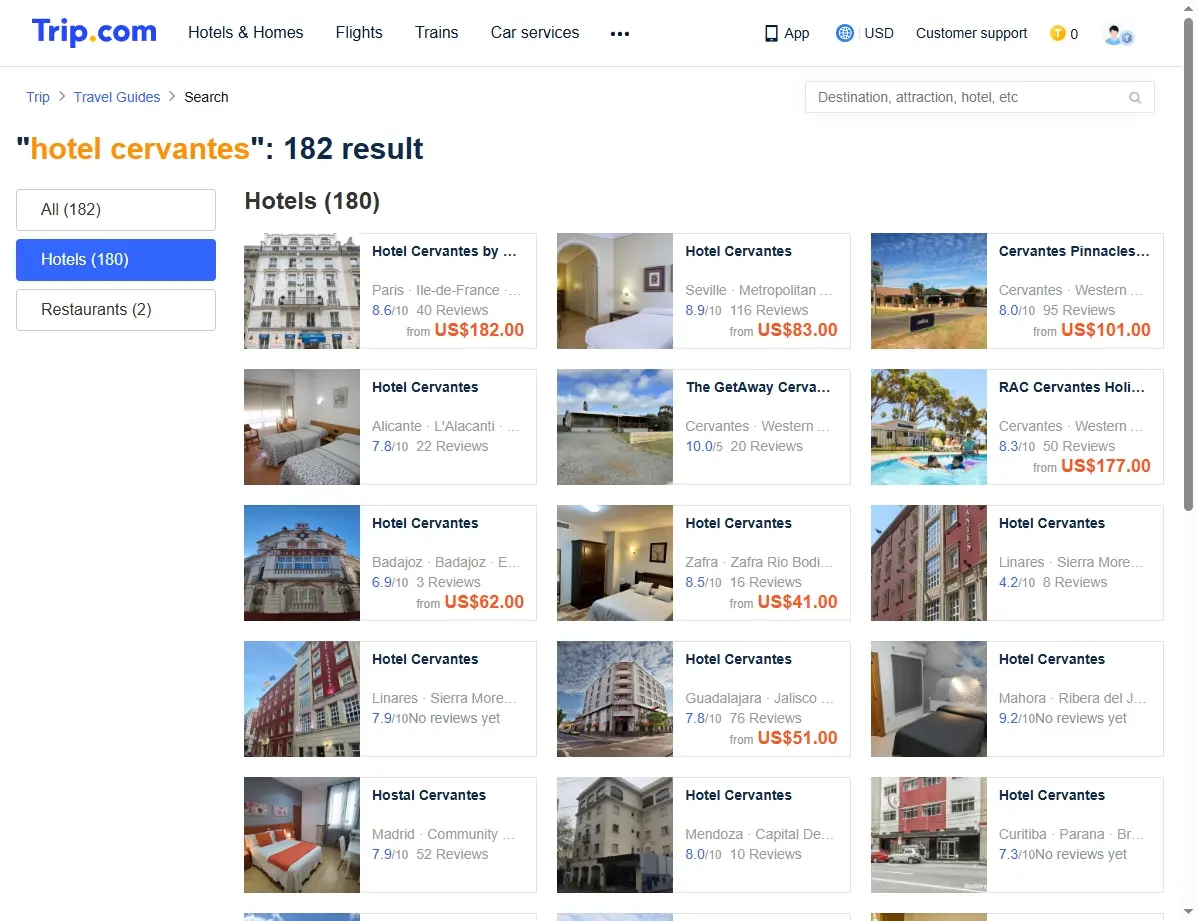Viewport: 1196px width, 921px height.
Task: Open the Trains menu
Action: pos(436,33)
